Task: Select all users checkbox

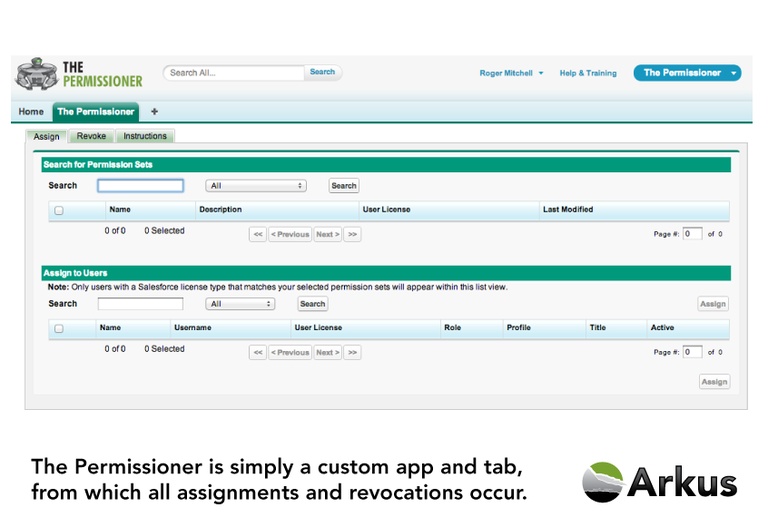Action: (59, 329)
